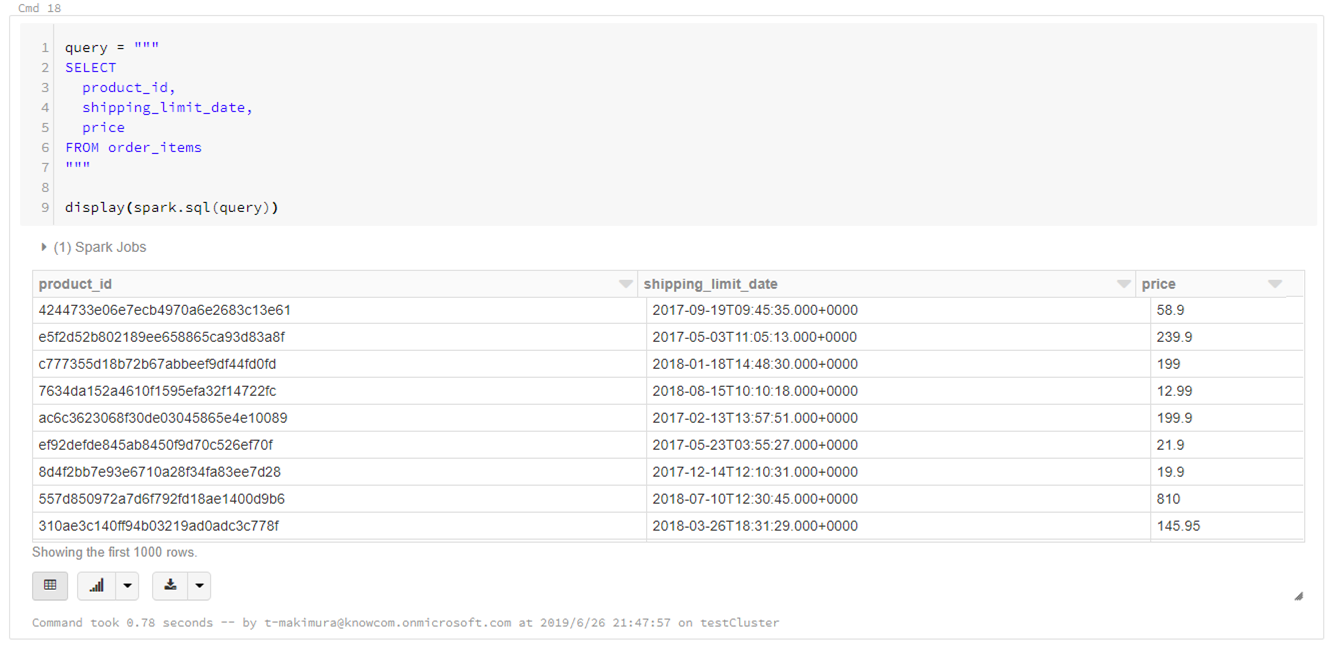Open the download options dropdown

pyautogui.click(x=199, y=586)
